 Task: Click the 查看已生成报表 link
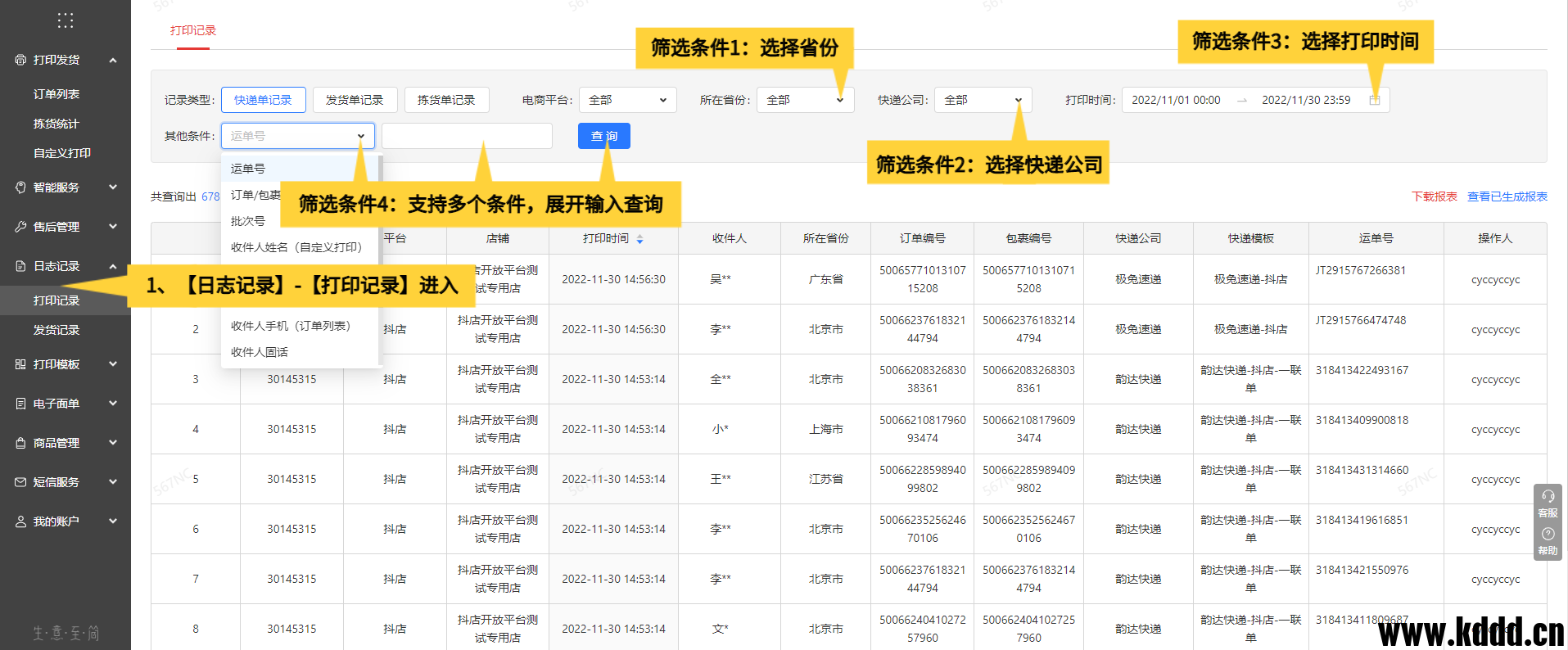click(1507, 196)
